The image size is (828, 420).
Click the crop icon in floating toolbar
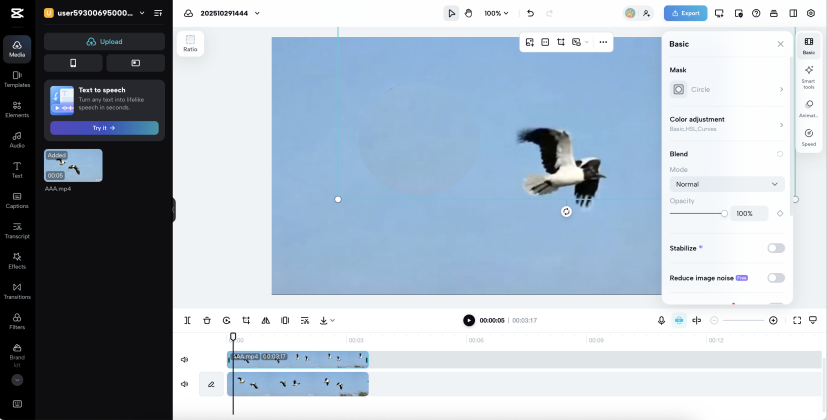click(x=561, y=42)
